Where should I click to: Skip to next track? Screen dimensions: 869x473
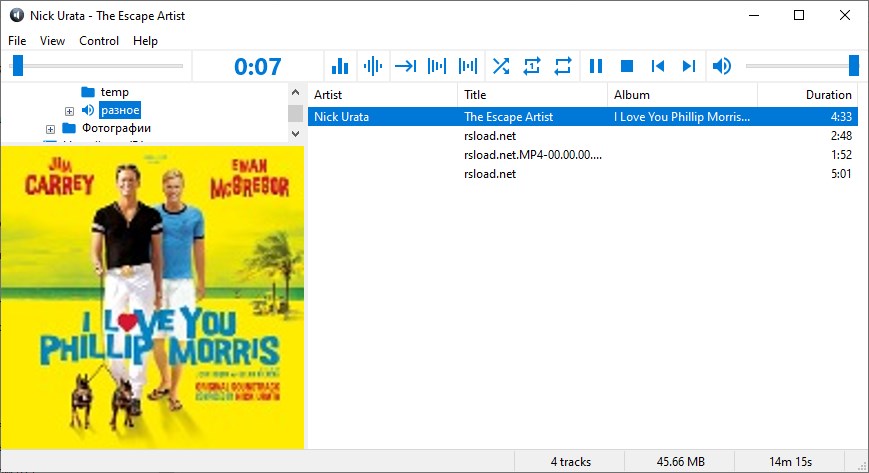coord(689,67)
